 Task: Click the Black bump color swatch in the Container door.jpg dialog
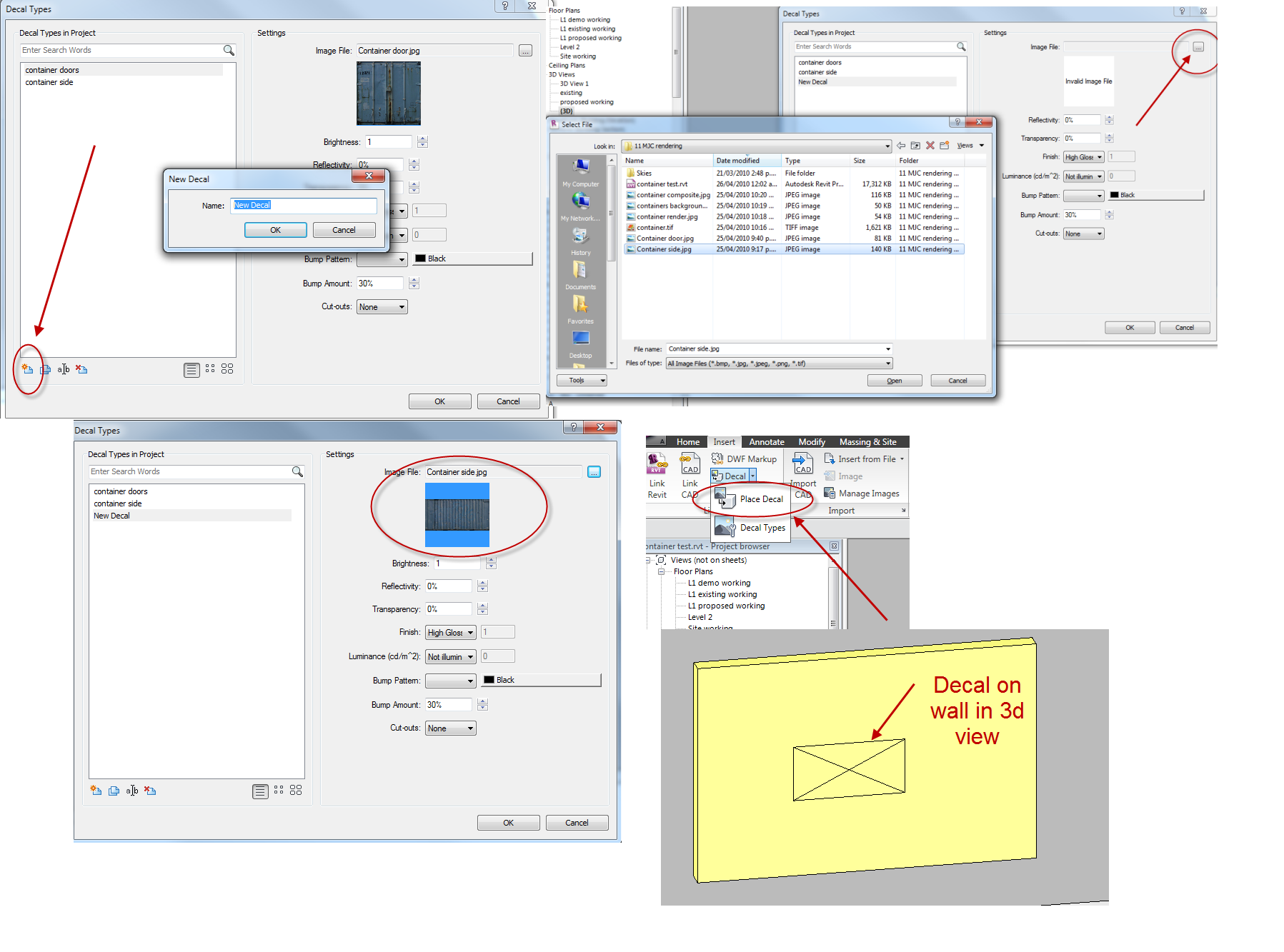pos(472,259)
